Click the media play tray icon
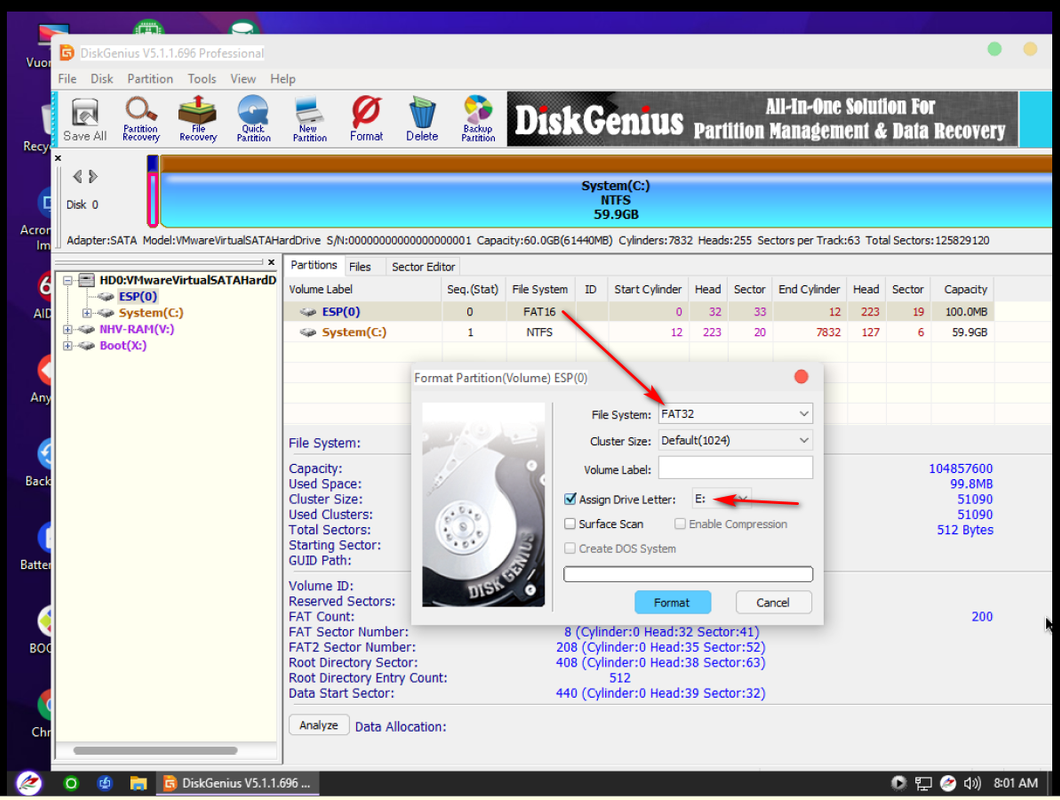The height and width of the screenshot is (800, 1060). [898, 783]
